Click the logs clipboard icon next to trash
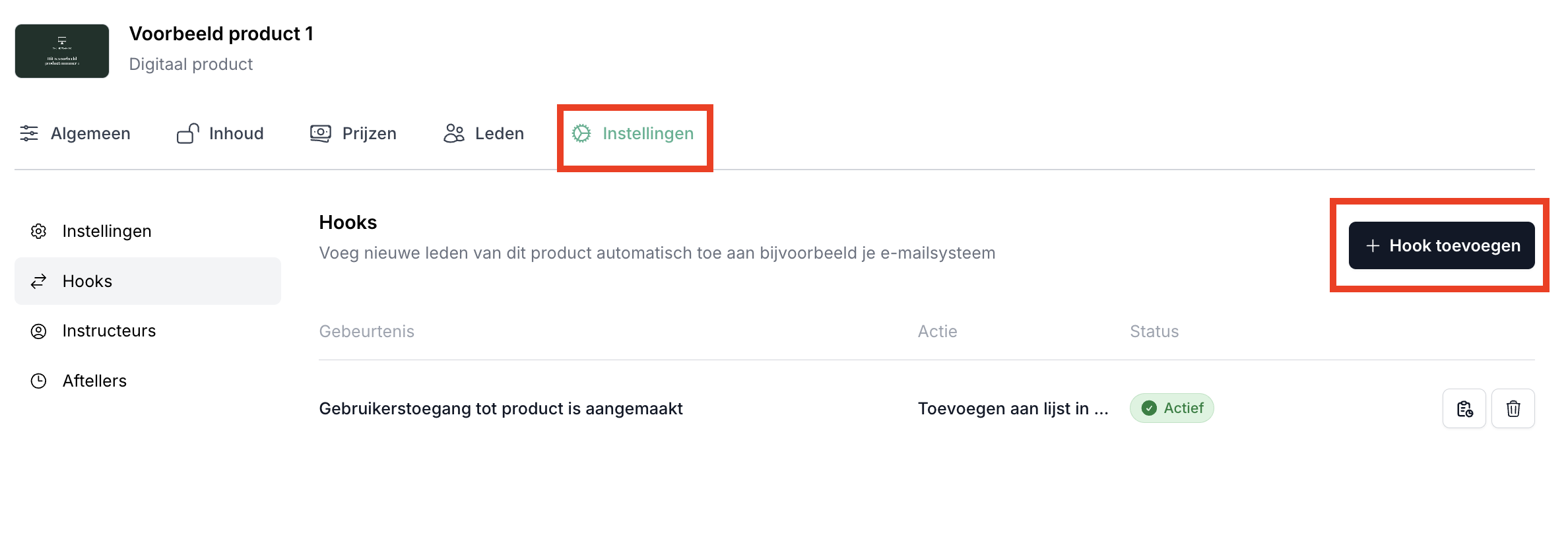 pos(1464,409)
